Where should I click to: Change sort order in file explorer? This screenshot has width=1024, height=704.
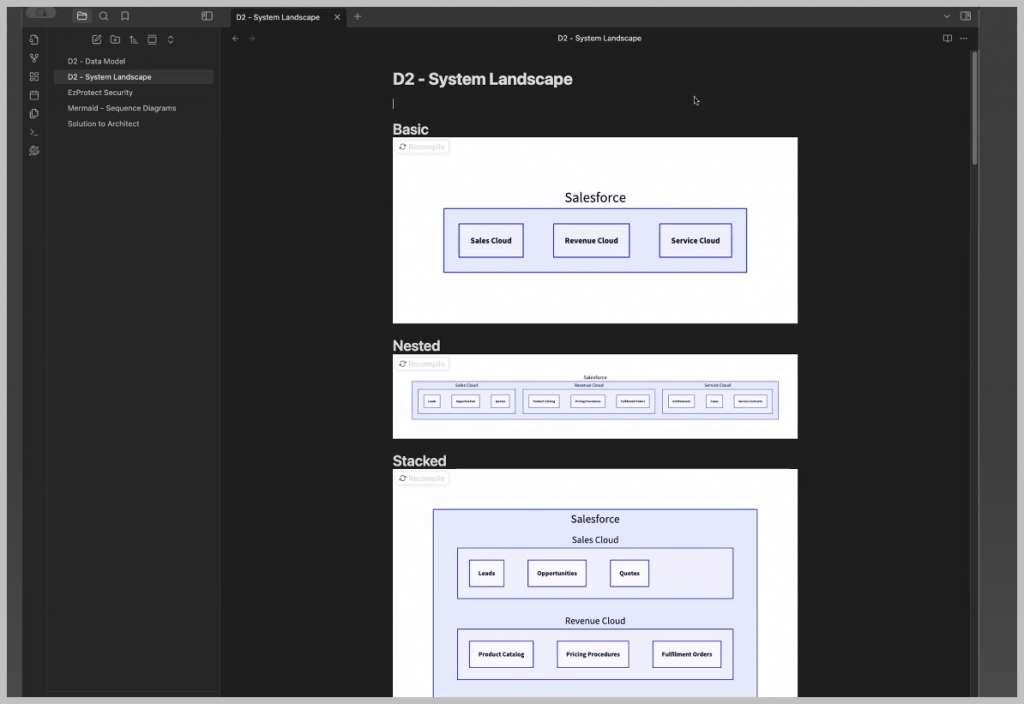point(133,40)
